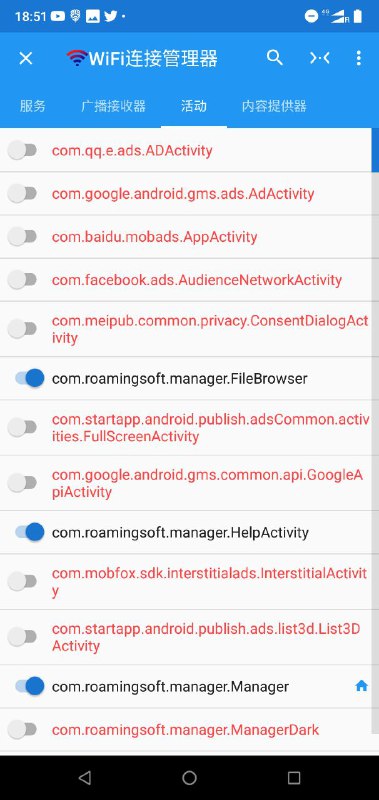
Task: Toggle the ManagerDark activity switch
Action: pos(22,729)
